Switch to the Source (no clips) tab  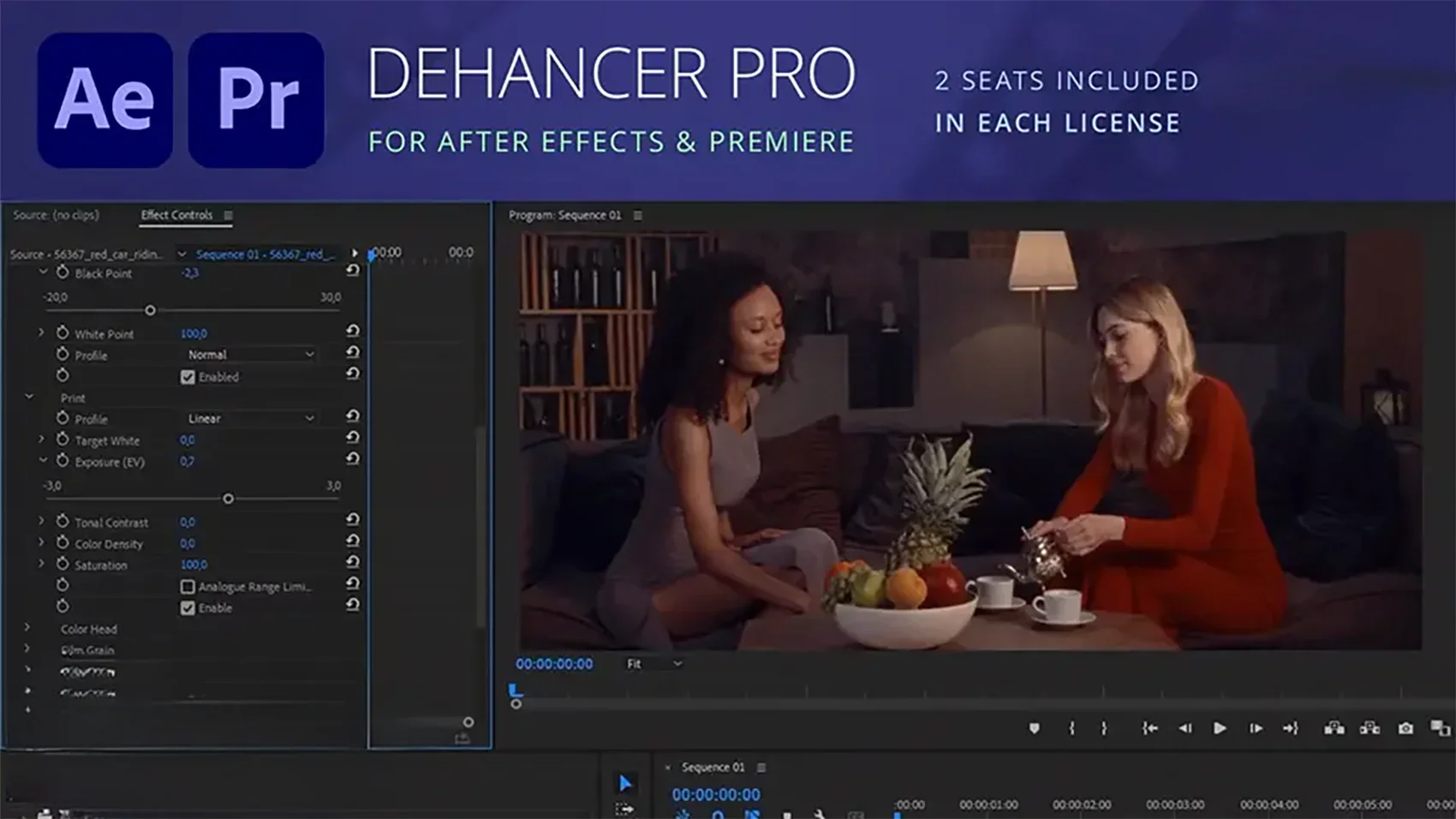tap(56, 215)
